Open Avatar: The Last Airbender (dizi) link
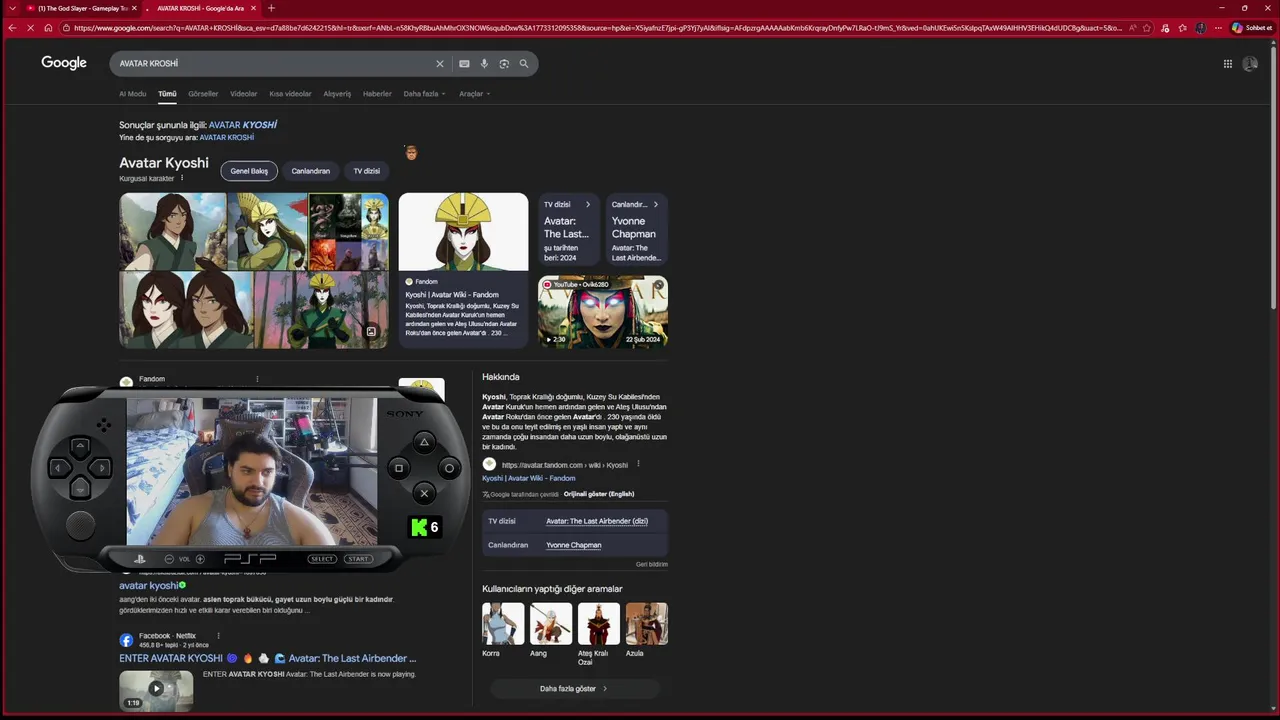Image resolution: width=1280 pixels, height=720 pixels. click(597, 521)
